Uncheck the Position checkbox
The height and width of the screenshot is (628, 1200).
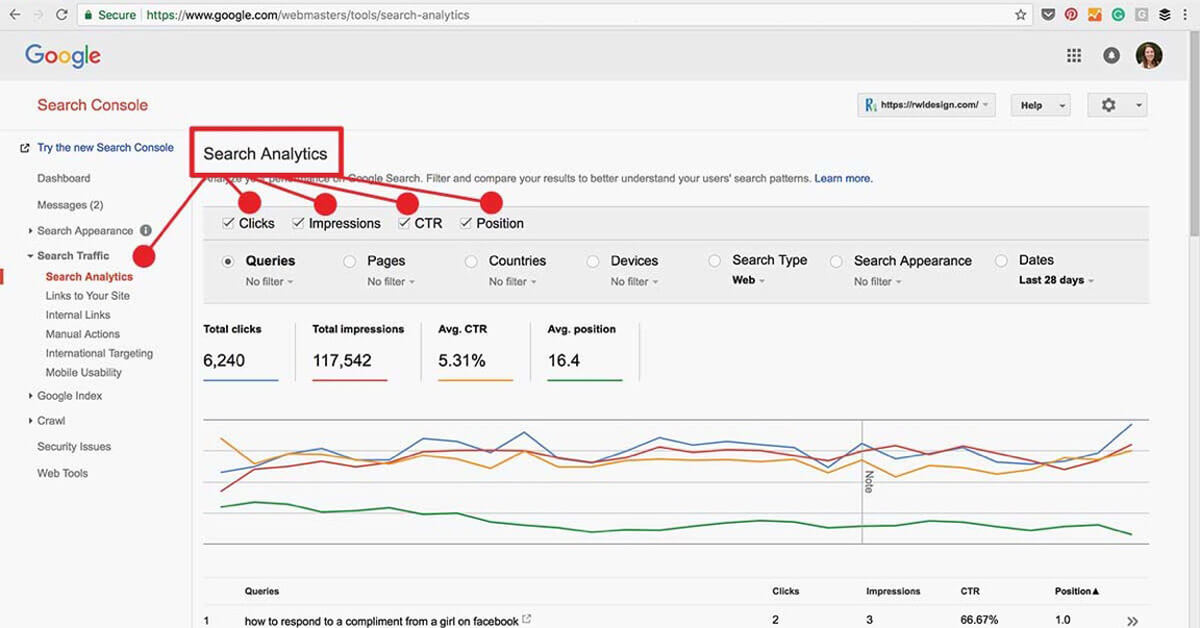[466, 223]
